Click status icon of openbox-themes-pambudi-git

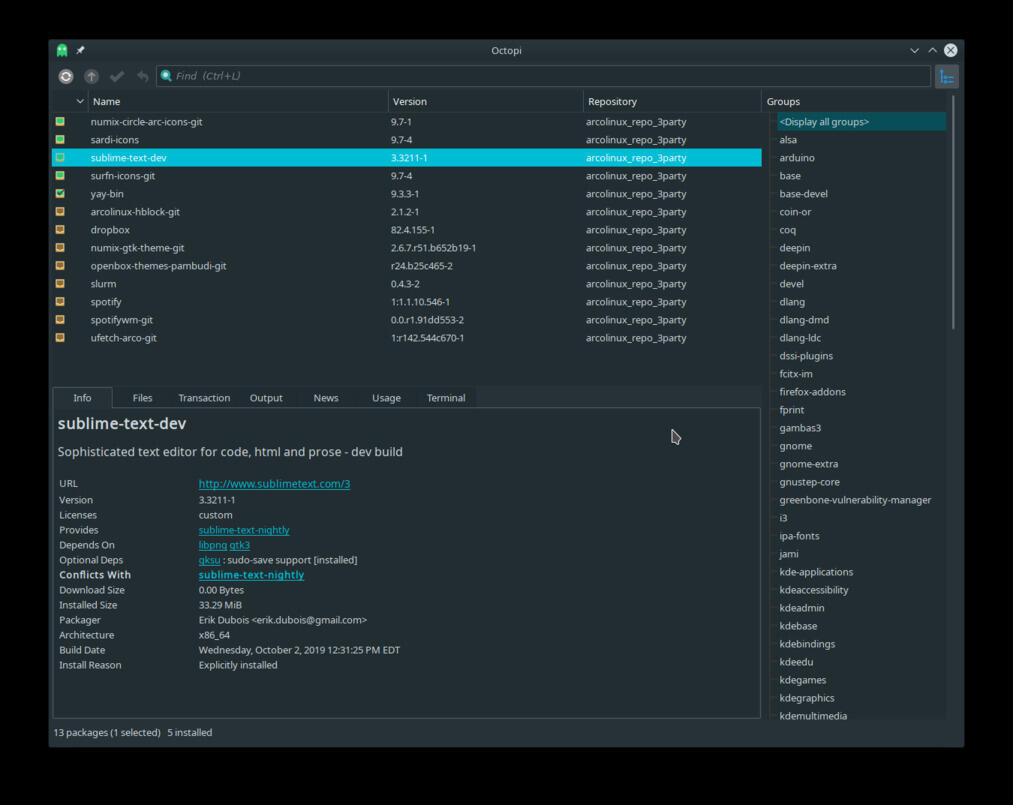point(60,266)
